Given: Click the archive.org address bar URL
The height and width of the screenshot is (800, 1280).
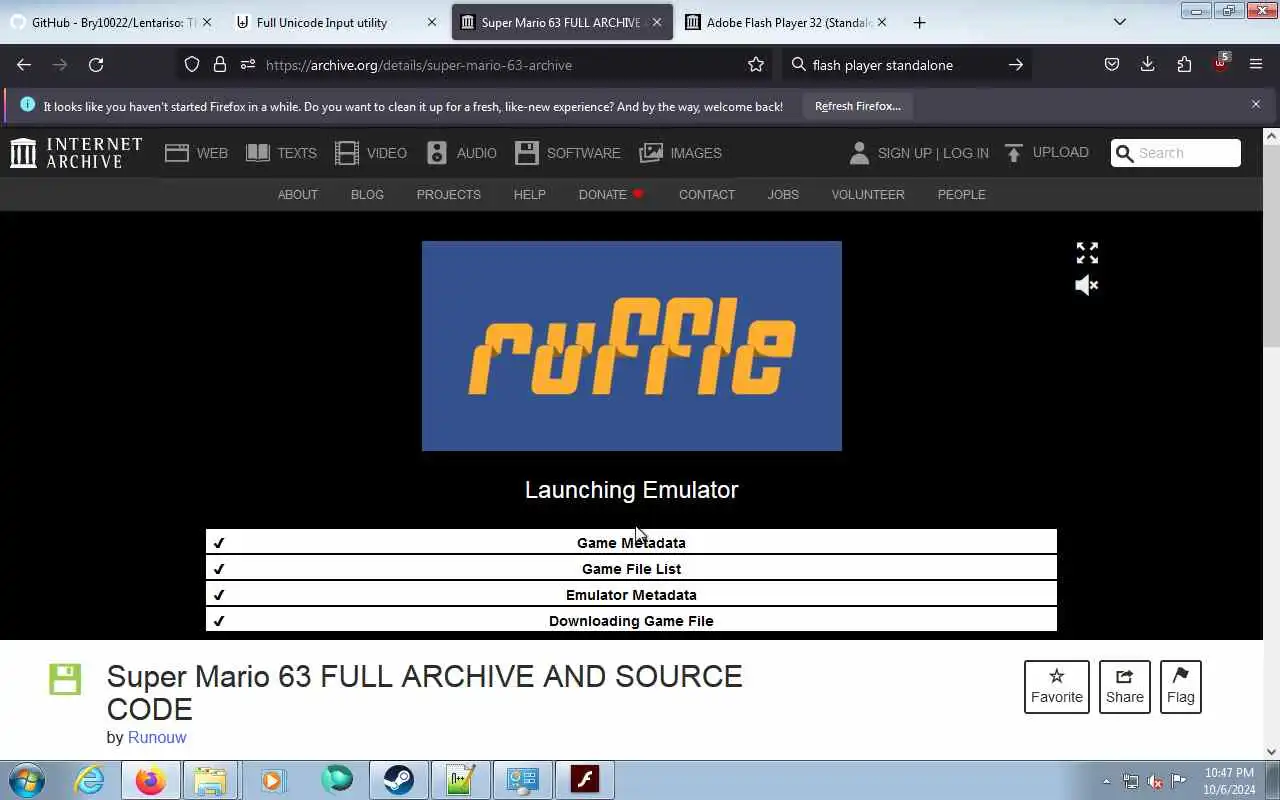Looking at the screenshot, I should click(x=419, y=65).
